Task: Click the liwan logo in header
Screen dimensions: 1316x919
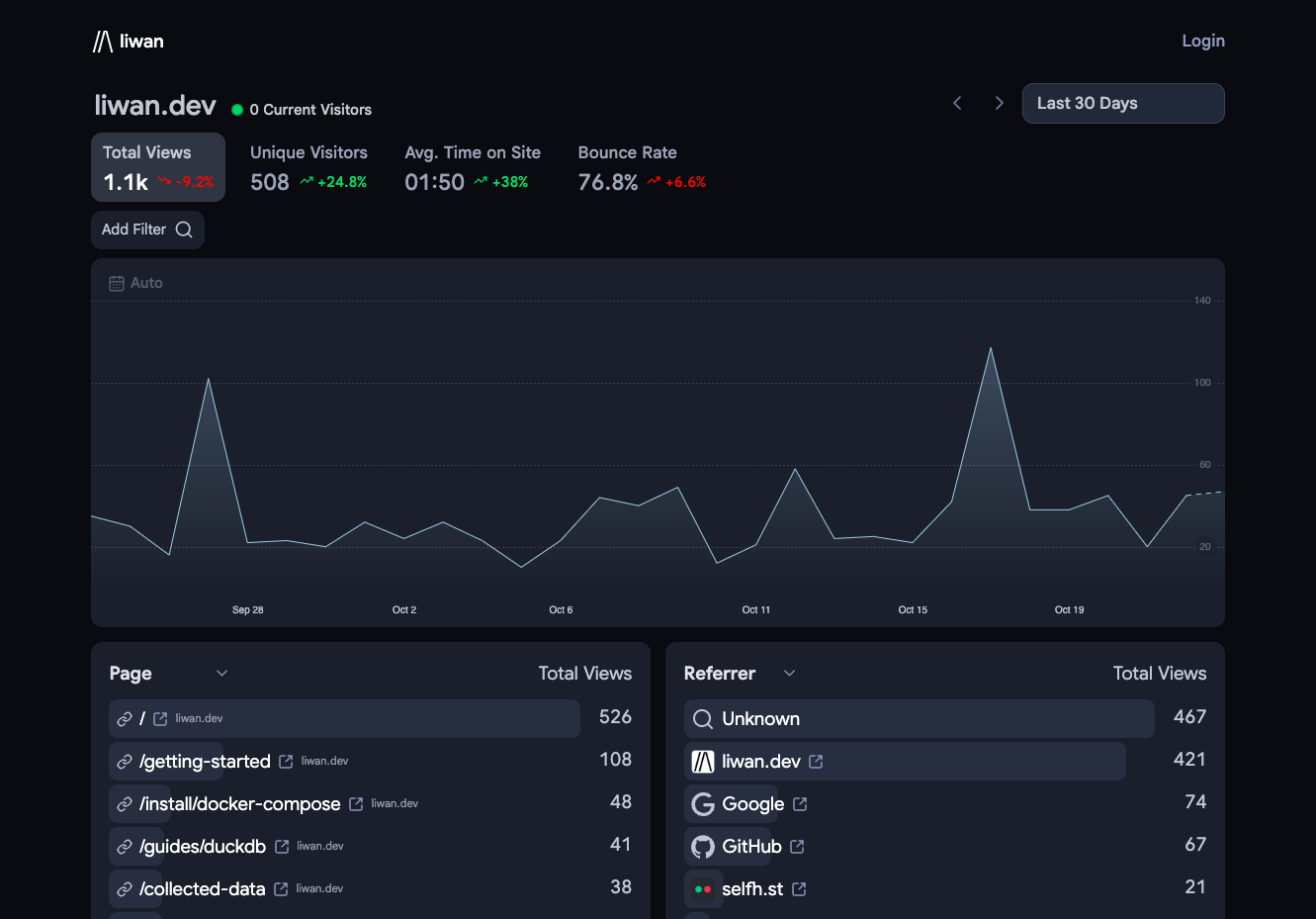Action: click(x=129, y=41)
